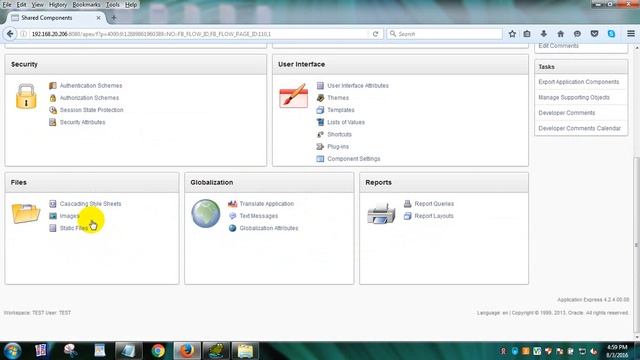The height and width of the screenshot is (360, 640).
Task: Close the Shared Components tab
Action: pos(98,18)
